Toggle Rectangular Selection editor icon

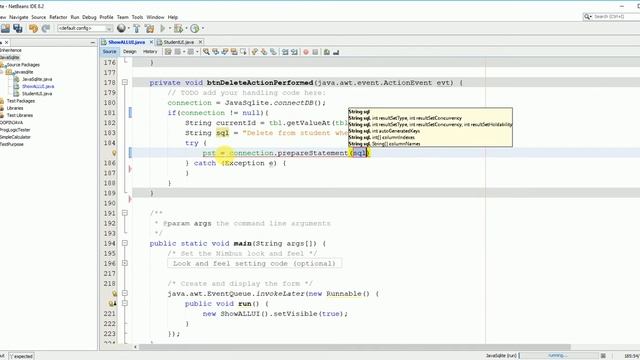(243, 52)
